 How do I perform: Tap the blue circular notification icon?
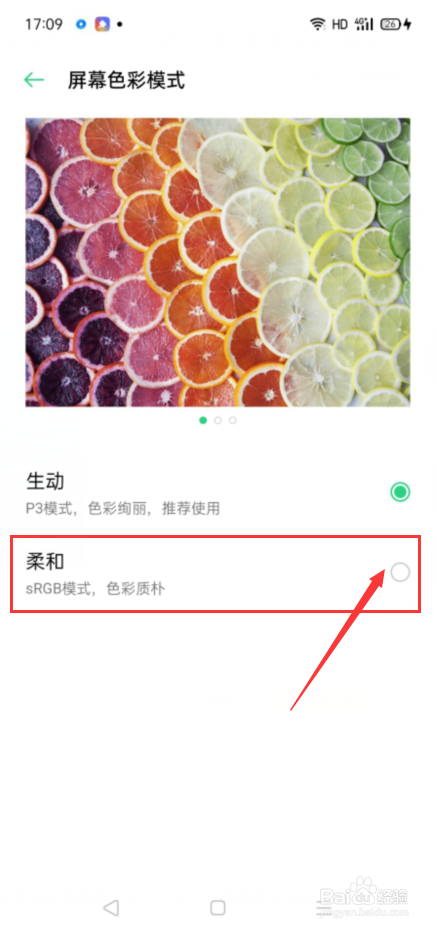coord(81,24)
